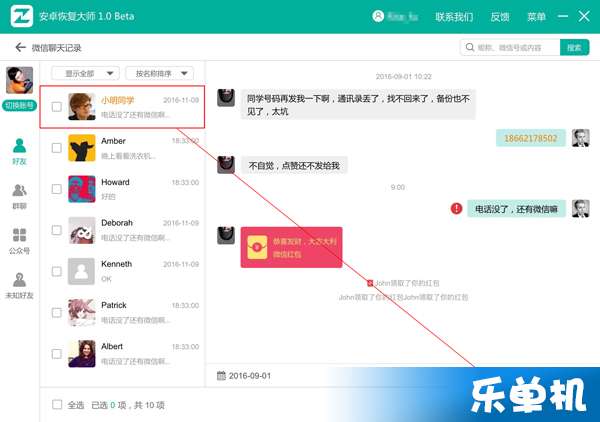Screen dimensions: 600x422
Task: Click Patrick's anime avatar icon
Action: tap(82, 313)
